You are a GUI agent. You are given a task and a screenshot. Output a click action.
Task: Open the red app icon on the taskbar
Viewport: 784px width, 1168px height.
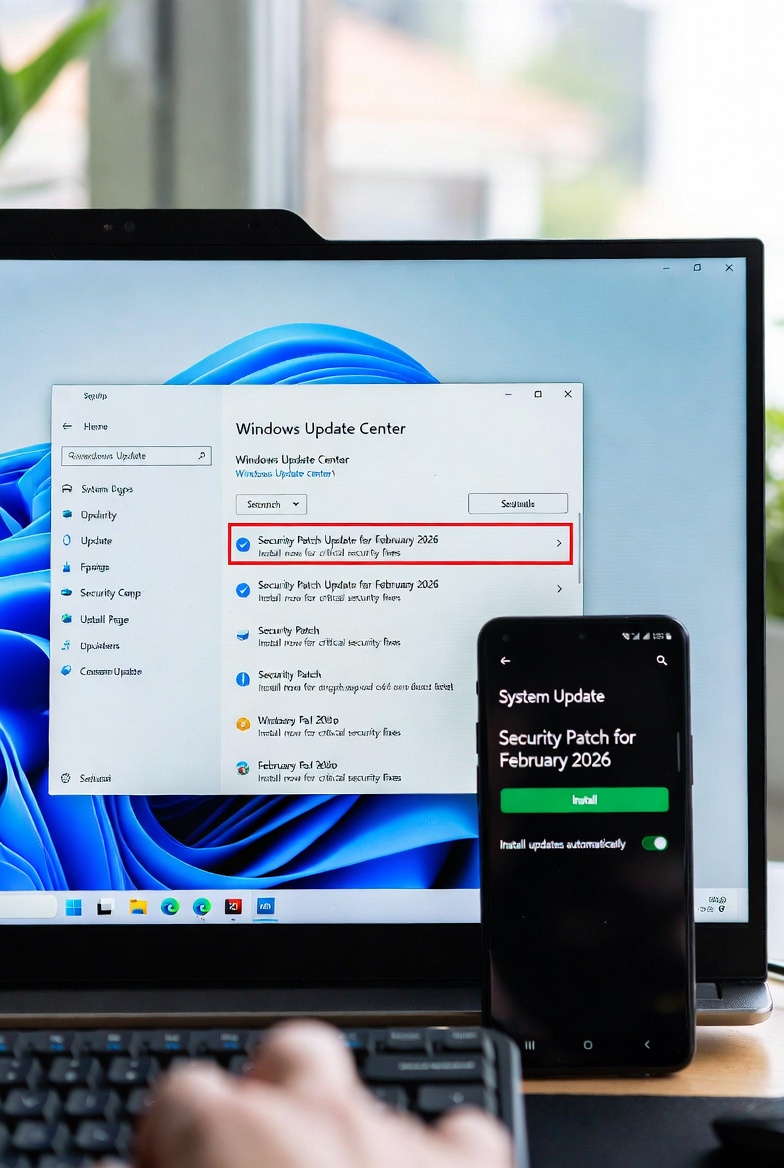(x=233, y=907)
